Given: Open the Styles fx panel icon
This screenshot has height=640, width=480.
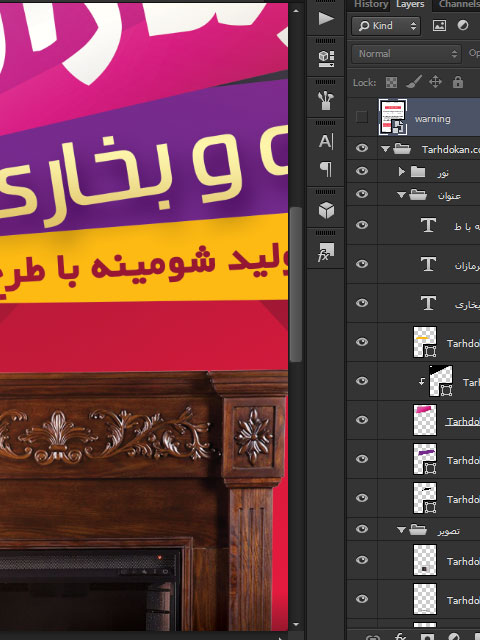Looking at the screenshot, I should tap(326, 252).
